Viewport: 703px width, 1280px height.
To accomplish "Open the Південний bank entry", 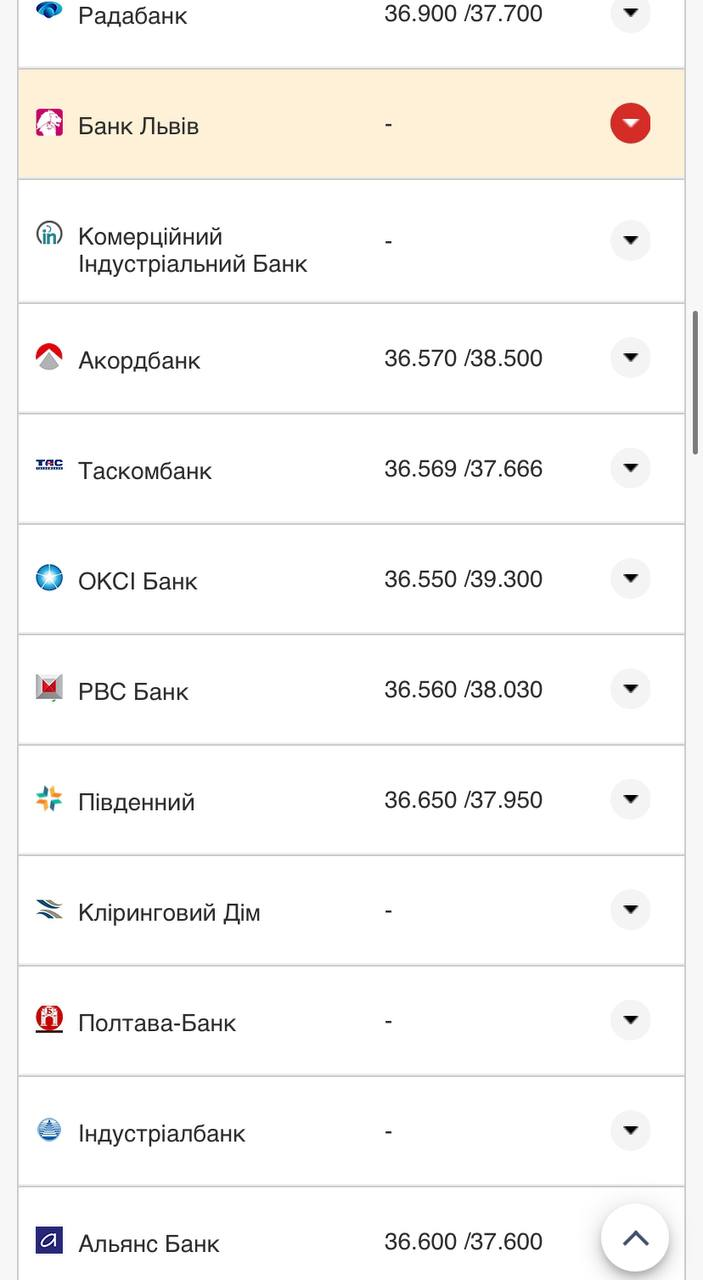I will pos(630,798).
